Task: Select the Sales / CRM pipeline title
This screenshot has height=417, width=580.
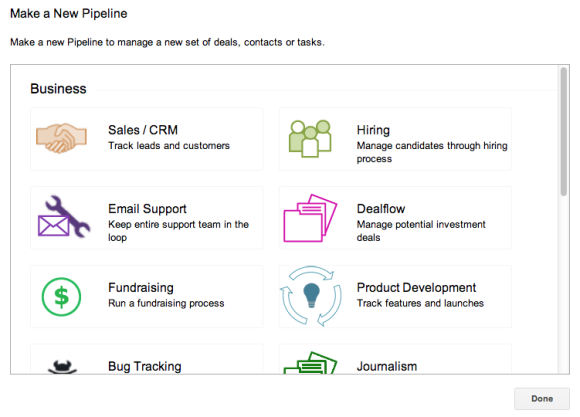Action: coord(143,130)
